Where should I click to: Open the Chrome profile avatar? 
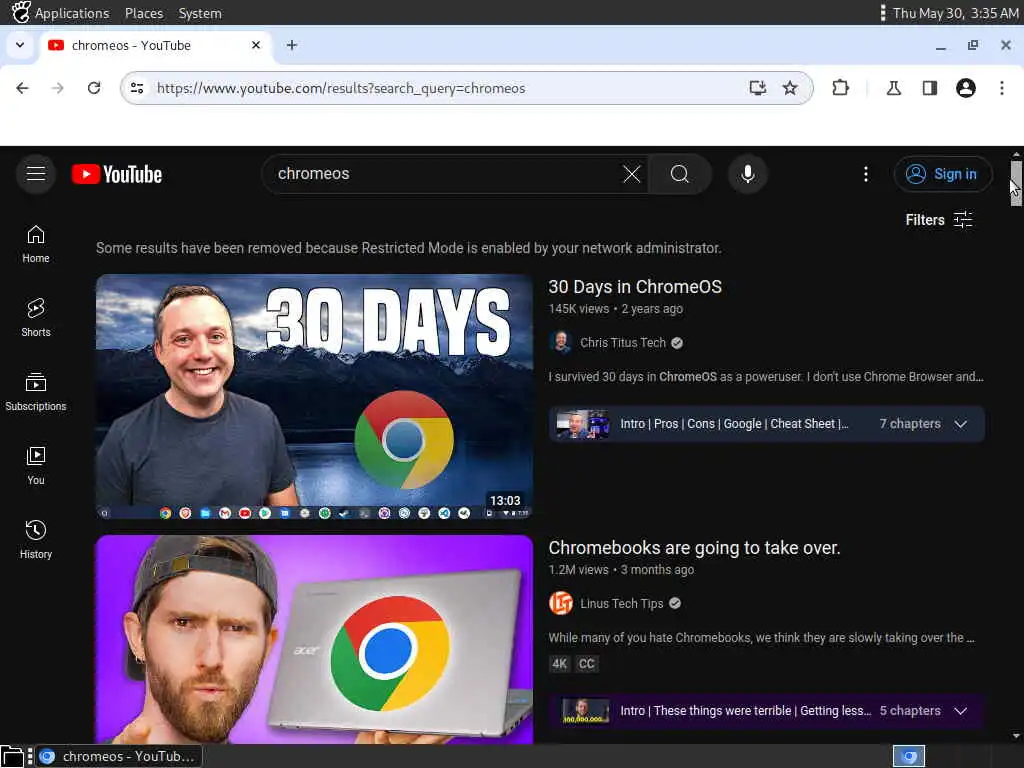pos(965,88)
